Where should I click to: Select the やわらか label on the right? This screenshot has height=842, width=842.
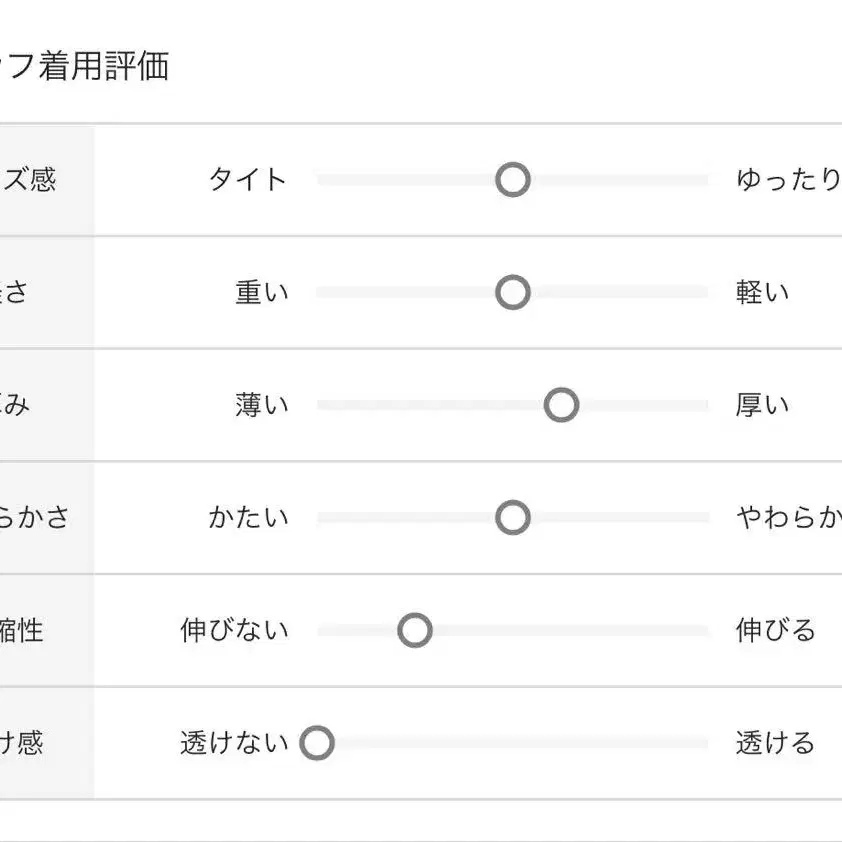(x=788, y=518)
